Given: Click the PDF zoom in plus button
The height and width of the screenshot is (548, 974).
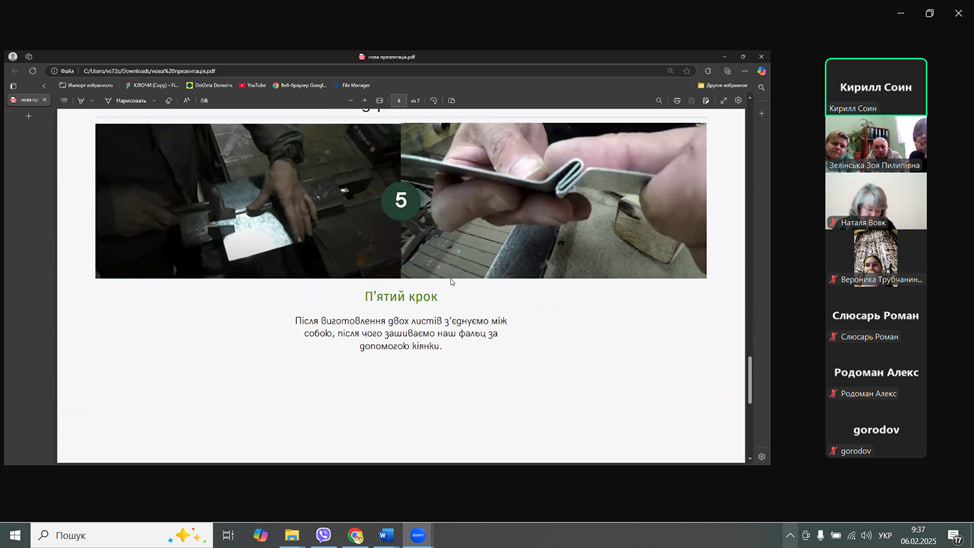Looking at the screenshot, I should [x=364, y=100].
